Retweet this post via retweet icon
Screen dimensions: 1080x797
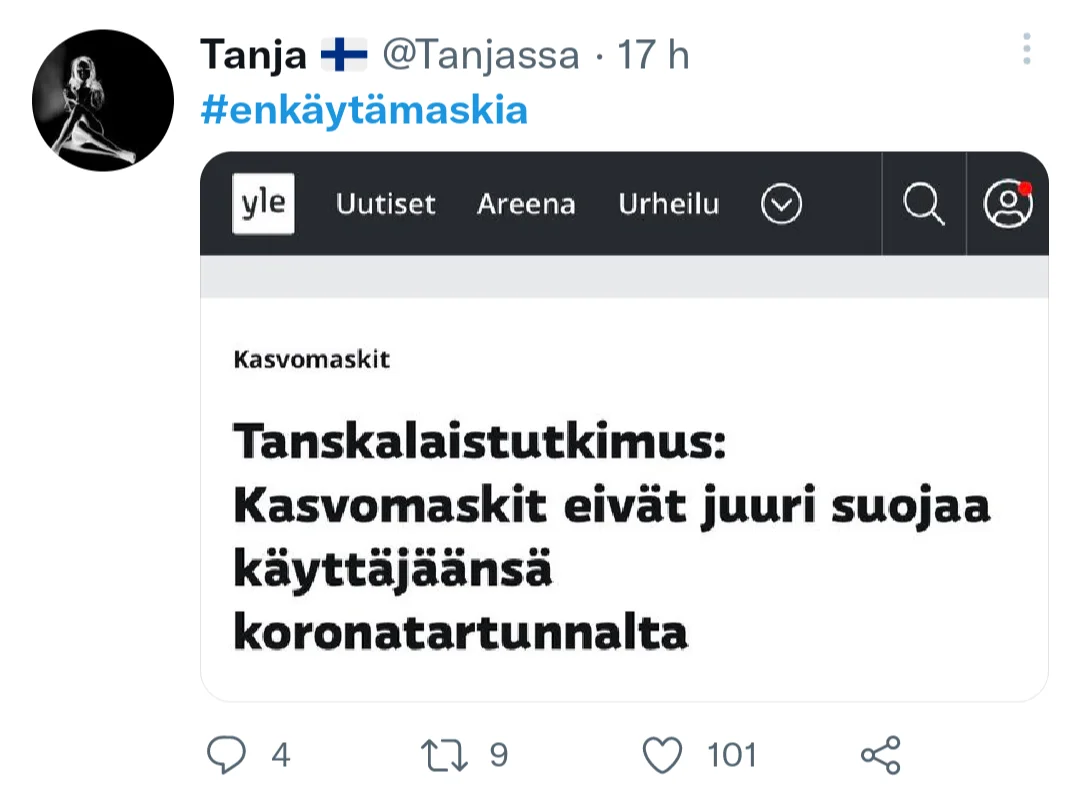point(446,755)
